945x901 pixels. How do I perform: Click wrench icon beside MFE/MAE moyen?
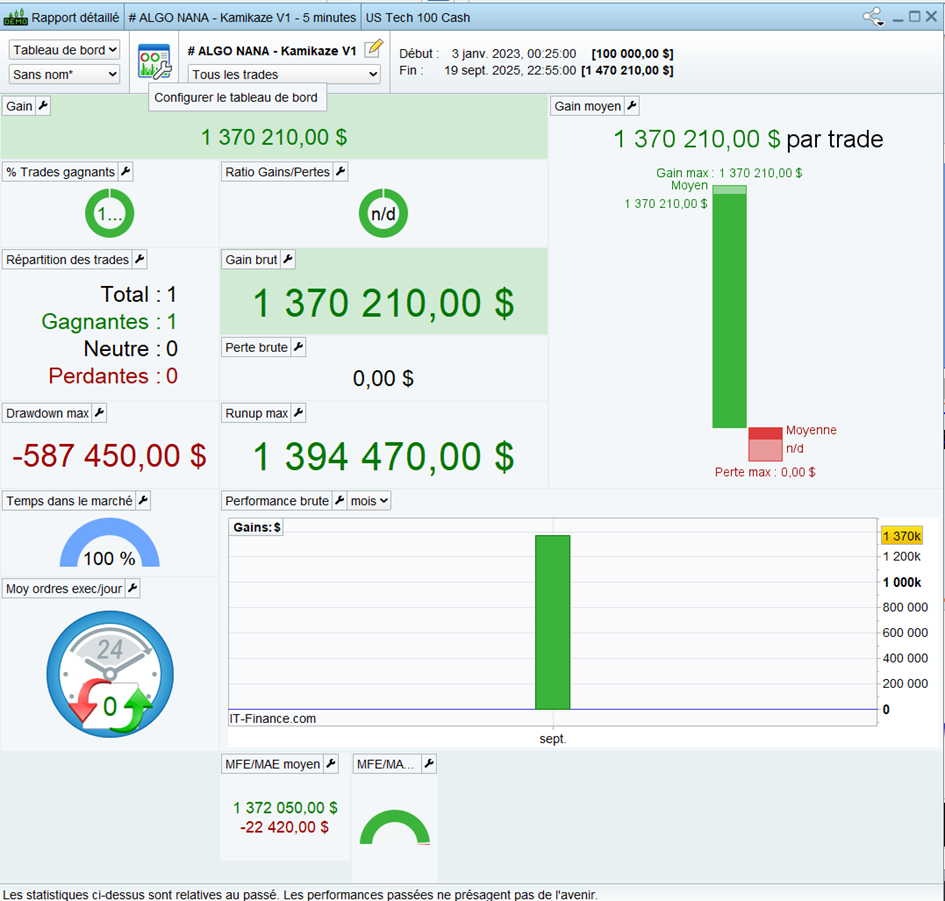[x=331, y=764]
